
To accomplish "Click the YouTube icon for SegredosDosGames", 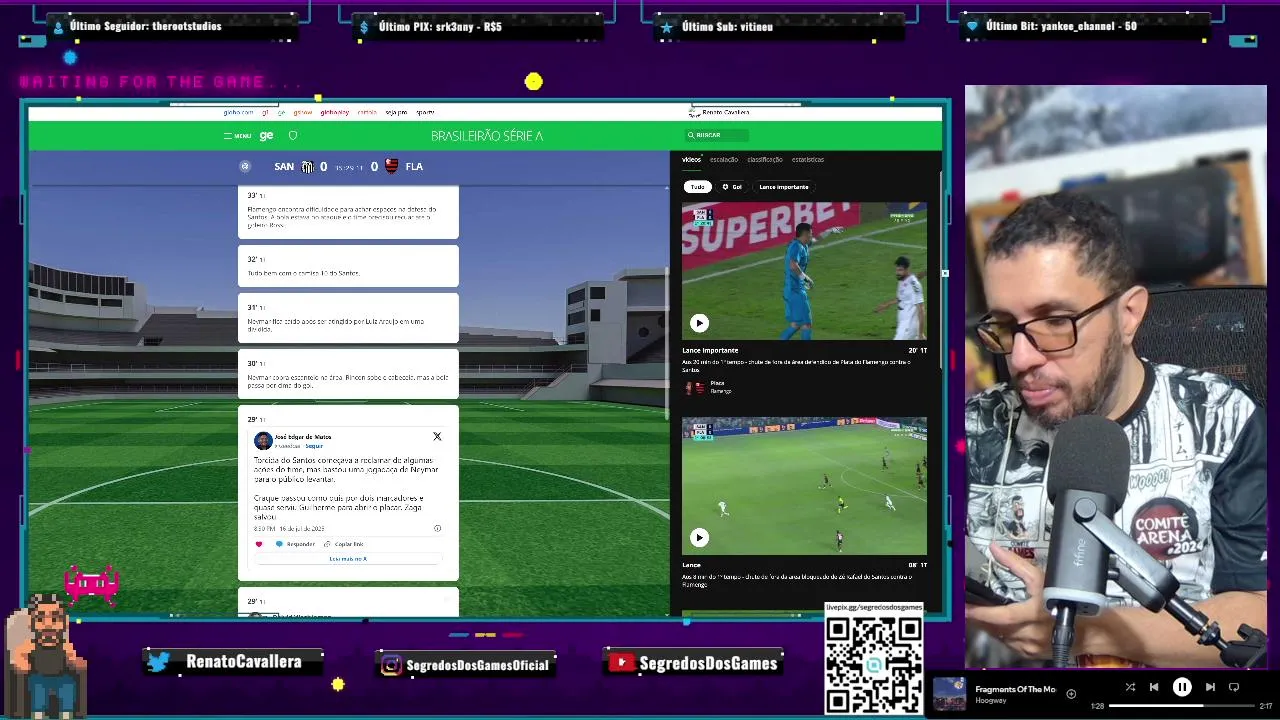I will [x=621, y=663].
